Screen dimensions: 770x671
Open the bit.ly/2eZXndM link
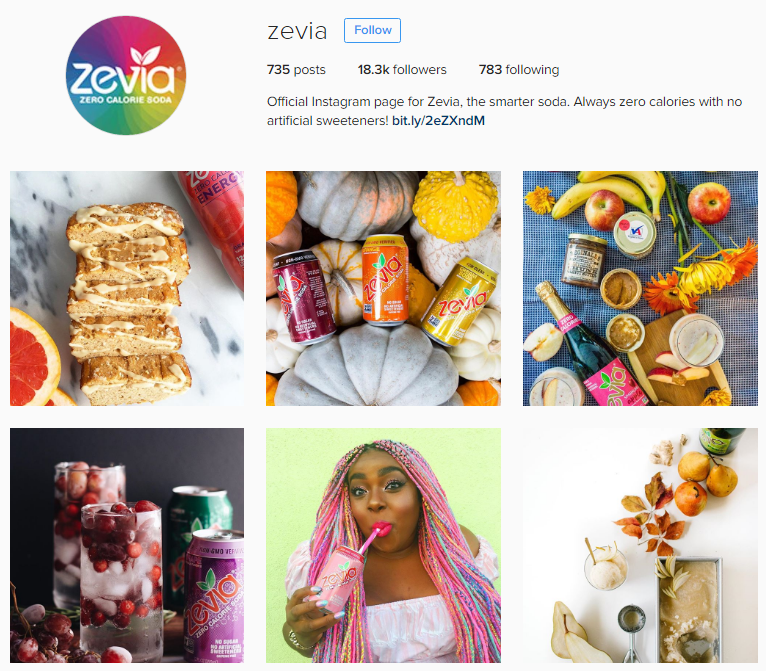coord(438,120)
